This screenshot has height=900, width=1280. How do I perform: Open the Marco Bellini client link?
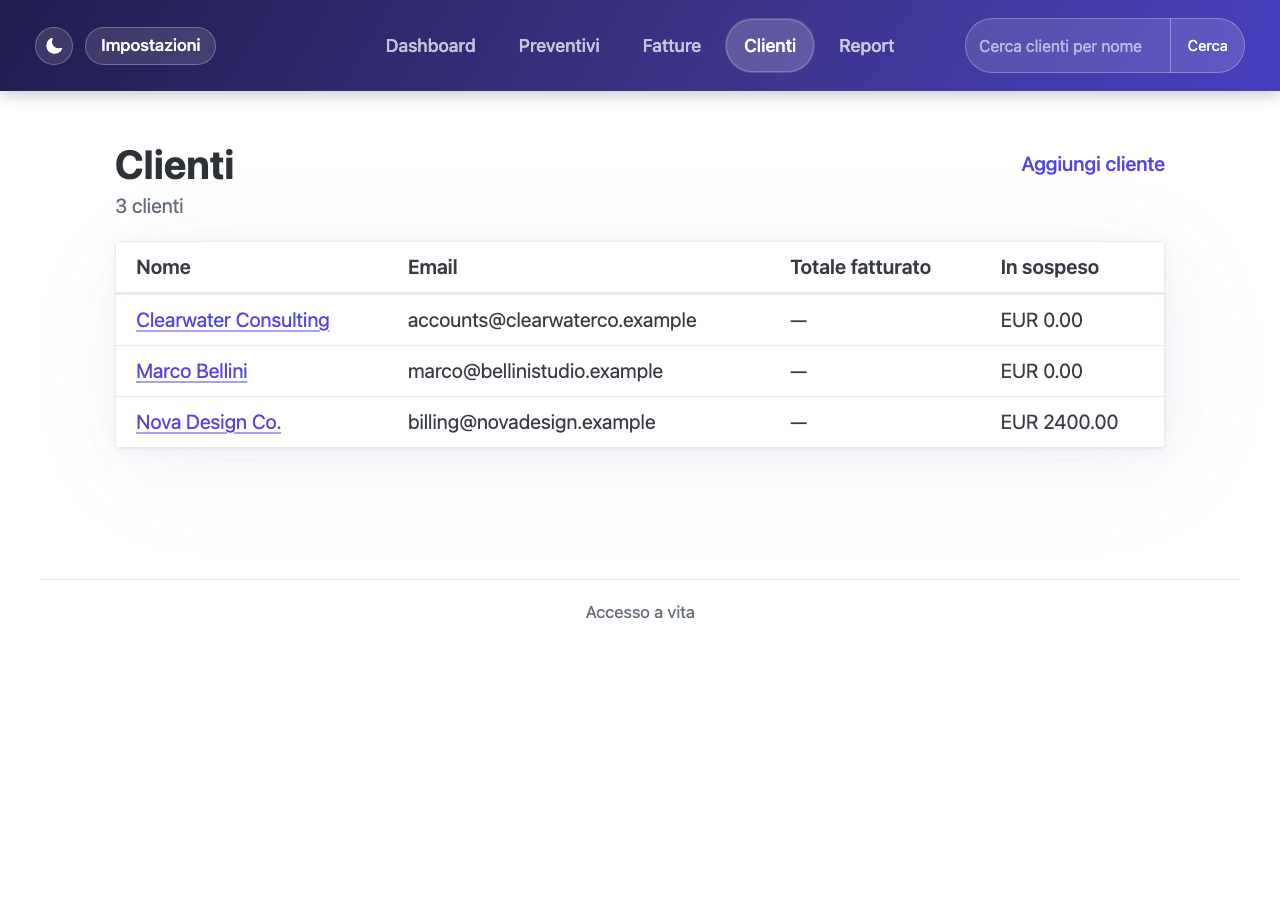pos(192,371)
